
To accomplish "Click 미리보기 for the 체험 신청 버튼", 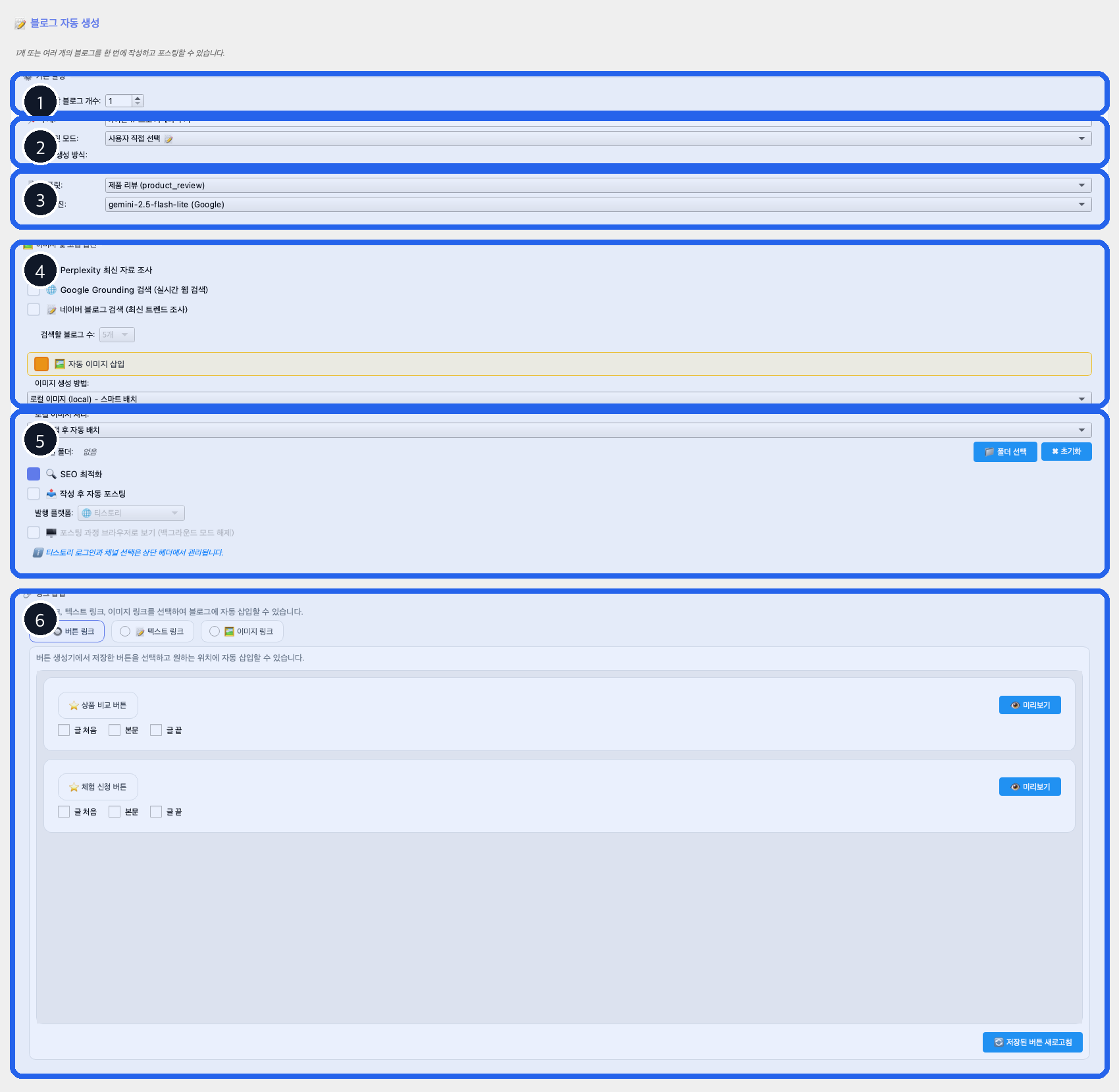I will click(x=1029, y=787).
